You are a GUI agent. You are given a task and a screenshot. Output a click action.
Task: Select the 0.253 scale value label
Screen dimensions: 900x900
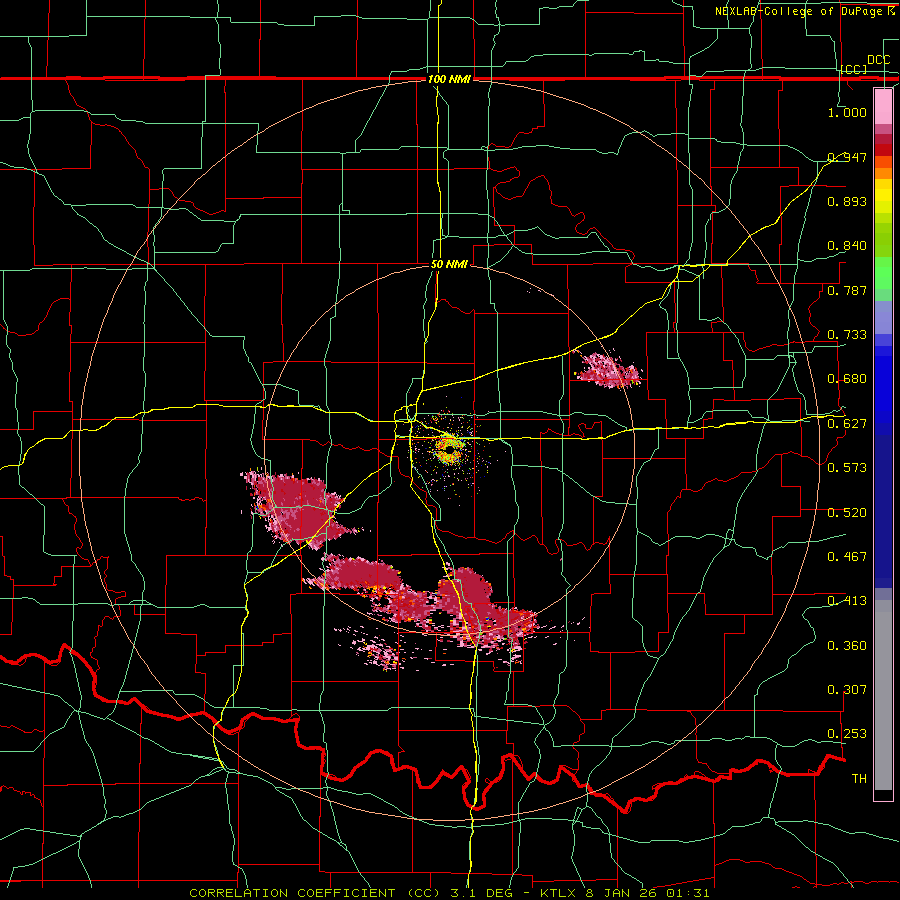click(x=847, y=734)
